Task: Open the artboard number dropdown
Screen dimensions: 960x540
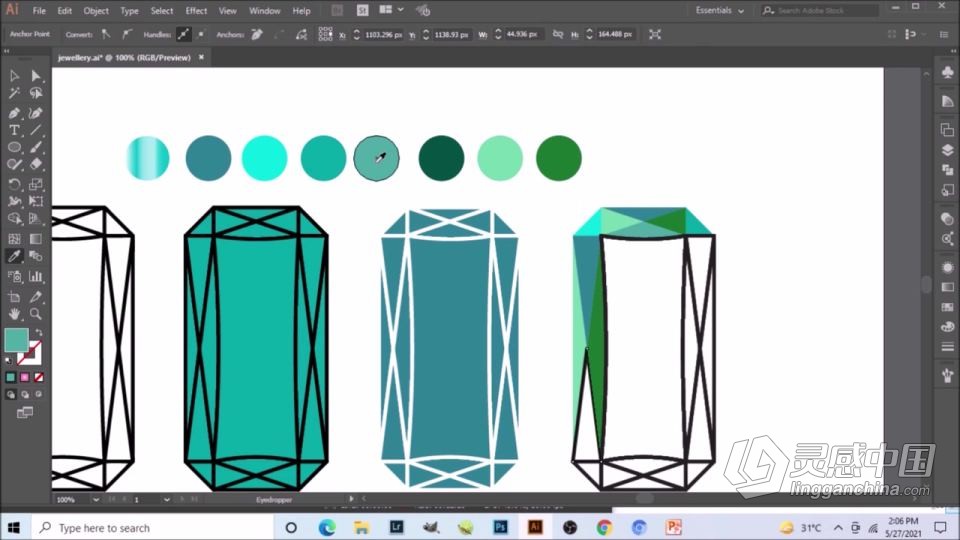Action: (x=167, y=500)
